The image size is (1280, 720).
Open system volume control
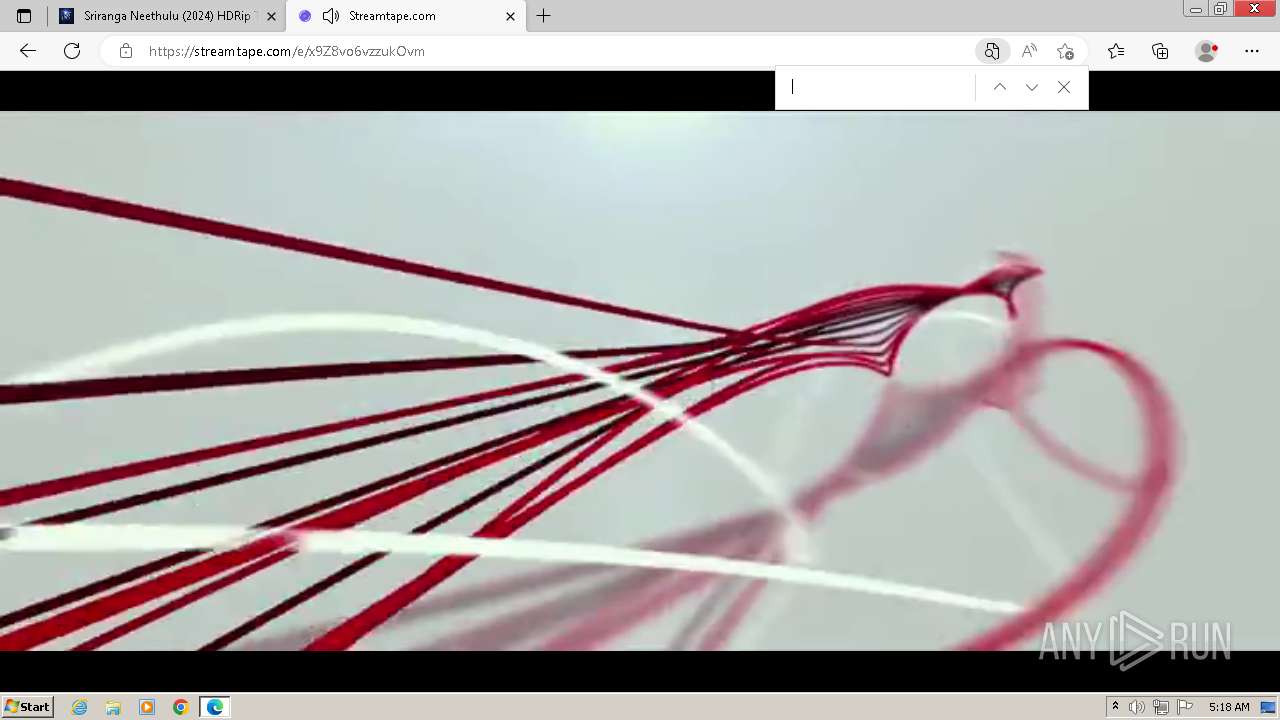click(1137, 707)
